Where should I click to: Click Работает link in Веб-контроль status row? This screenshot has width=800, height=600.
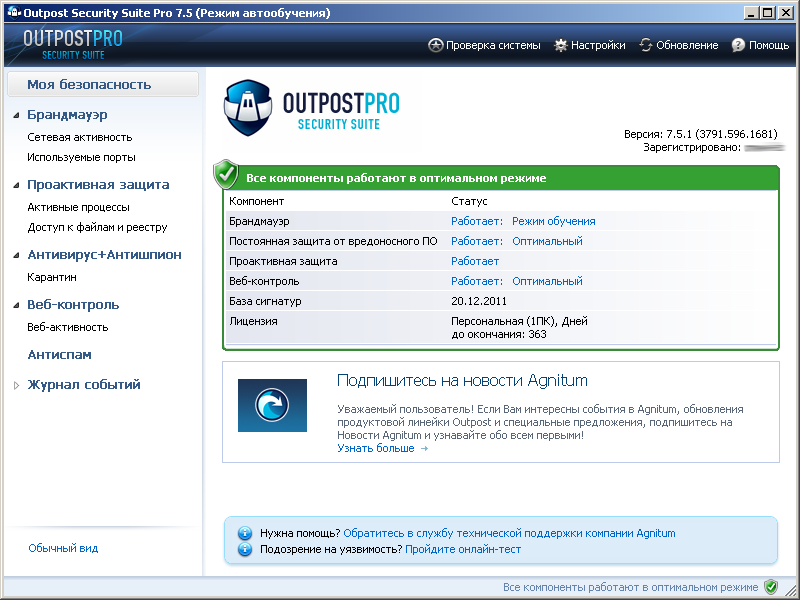click(477, 281)
